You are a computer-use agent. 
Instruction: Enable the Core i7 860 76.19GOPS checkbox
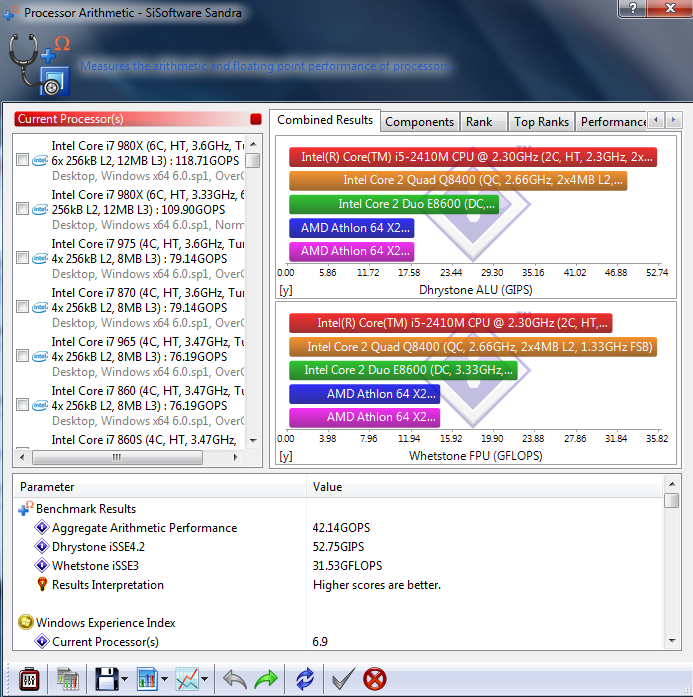(x=22, y=404)
